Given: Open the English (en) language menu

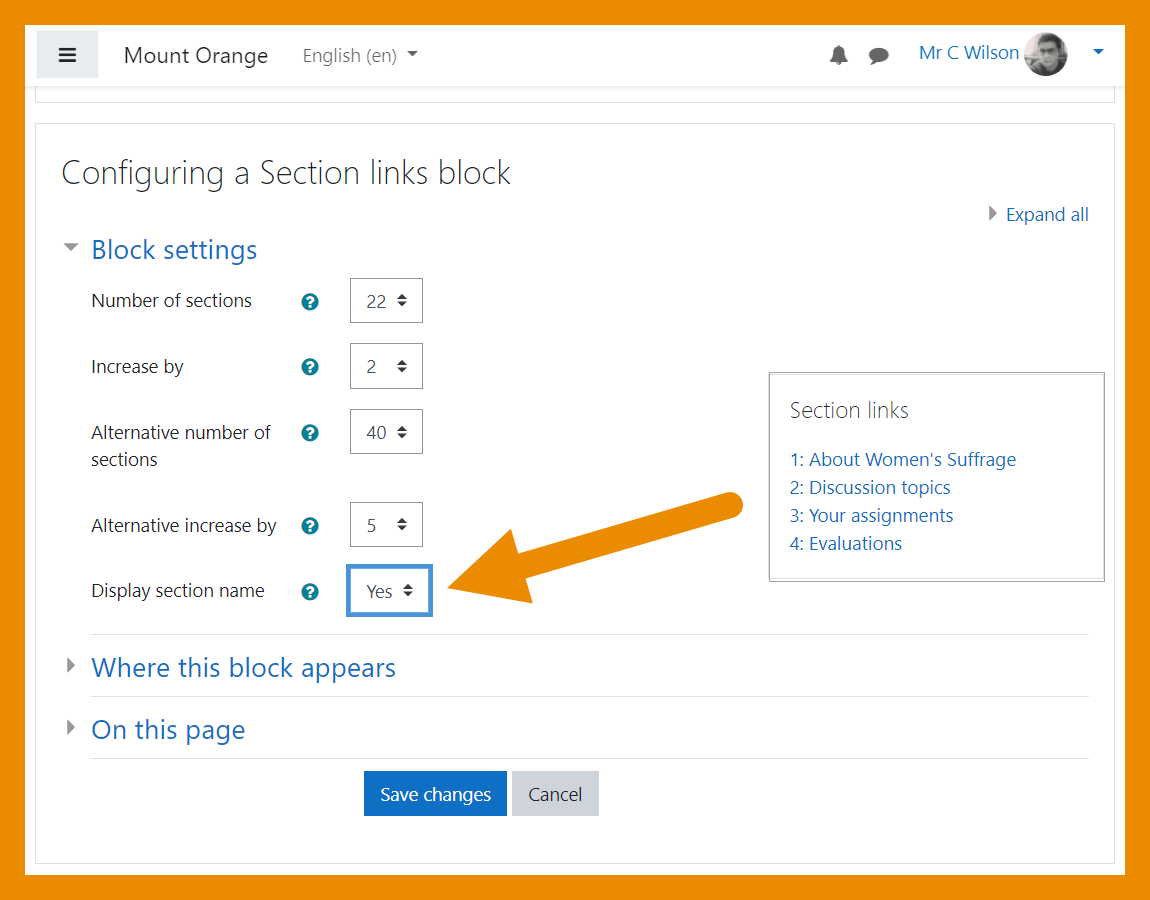Looking at the screenshot, I should [360, 56].
